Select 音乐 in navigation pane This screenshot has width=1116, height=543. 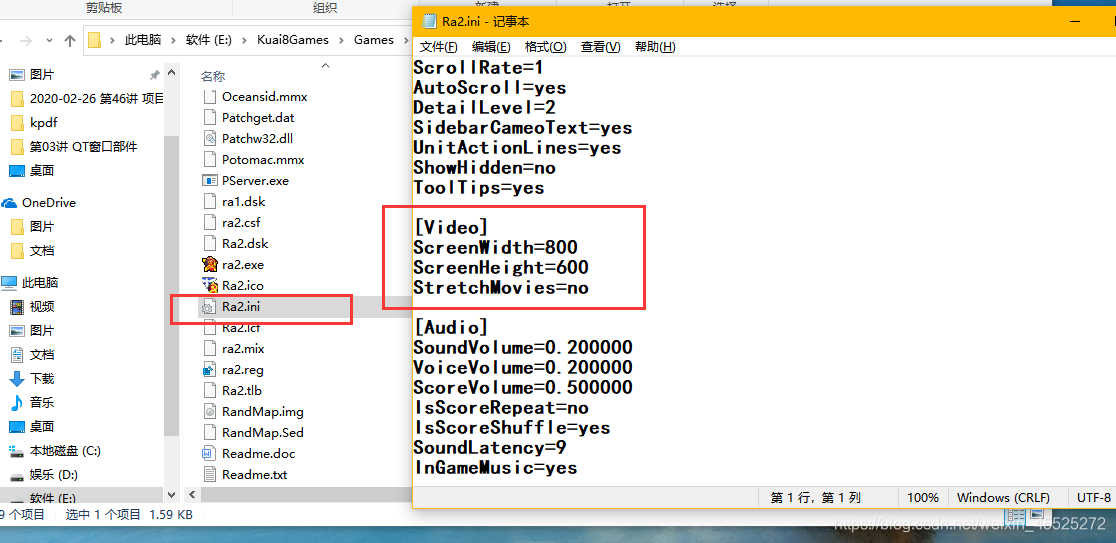tap(42, 402)
